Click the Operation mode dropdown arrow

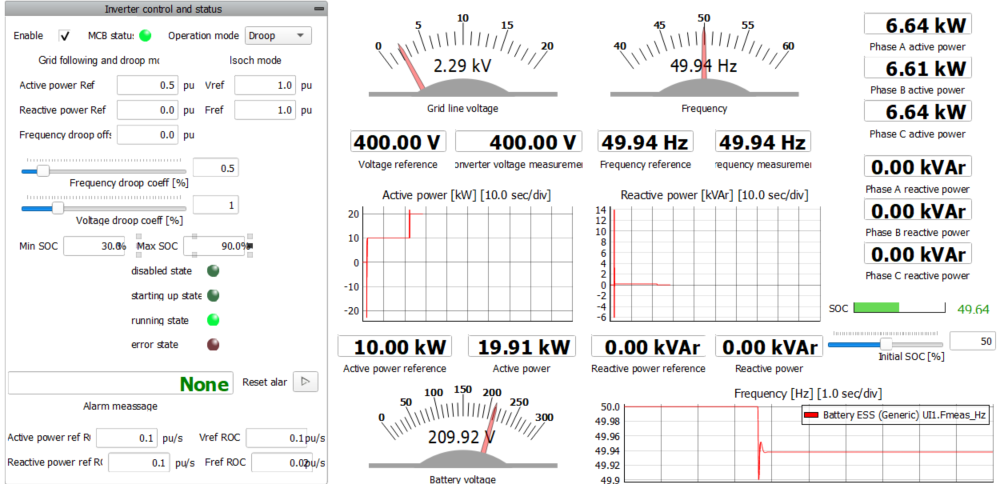299,36
